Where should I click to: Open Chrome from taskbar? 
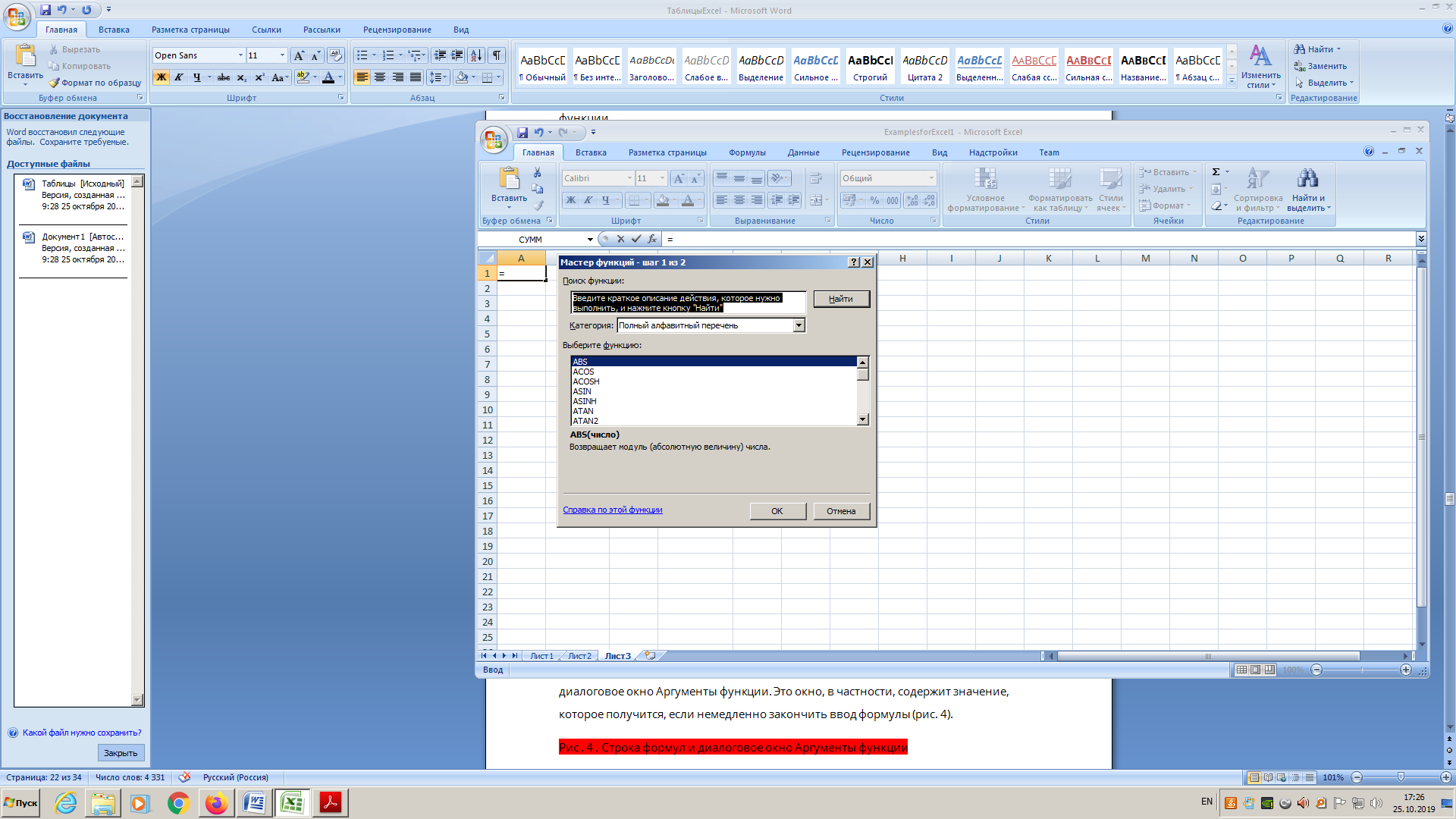pyautogui.click(x=178, y=803)
